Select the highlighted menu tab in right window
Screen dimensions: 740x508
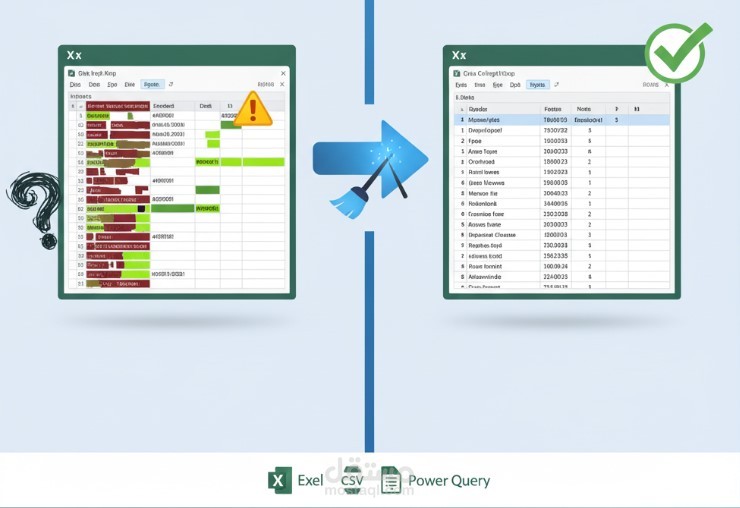(x=538, y=85)
